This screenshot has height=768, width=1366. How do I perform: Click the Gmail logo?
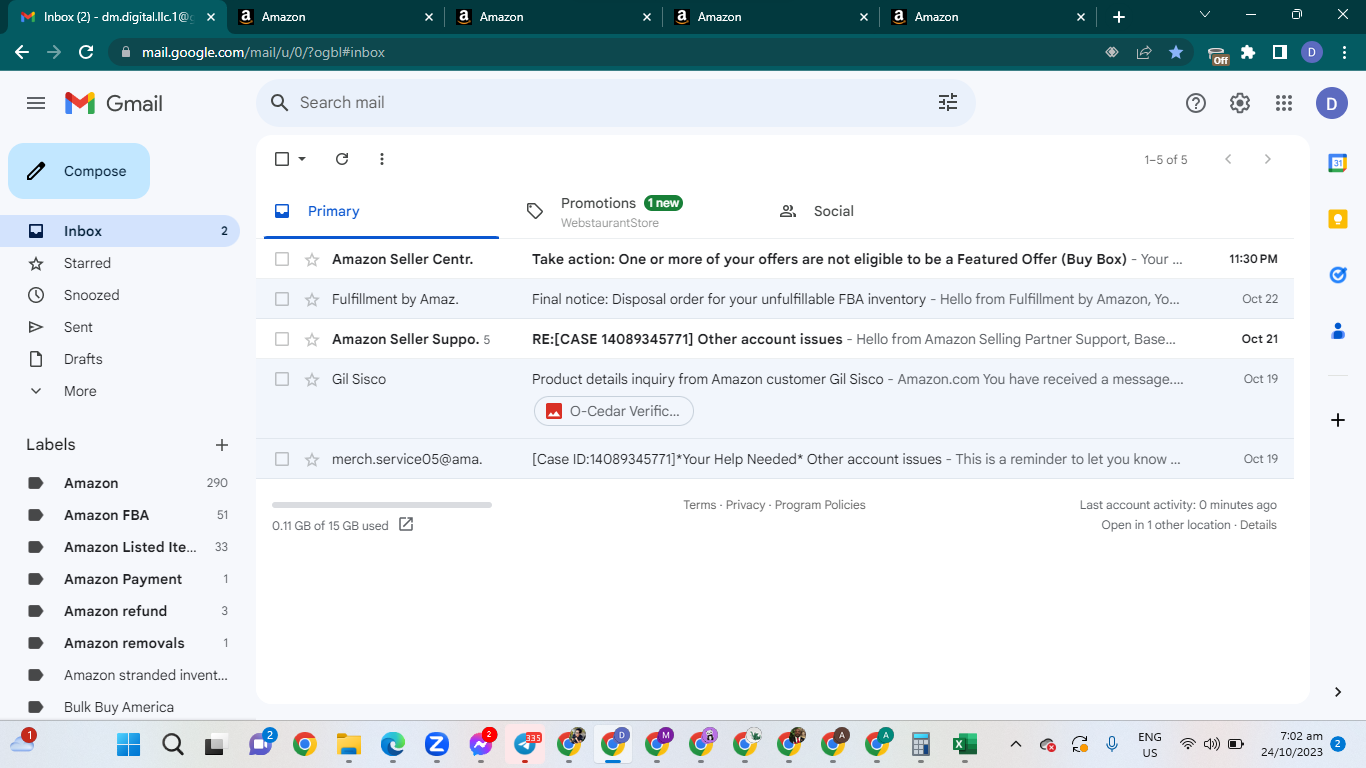click(114, 103)
